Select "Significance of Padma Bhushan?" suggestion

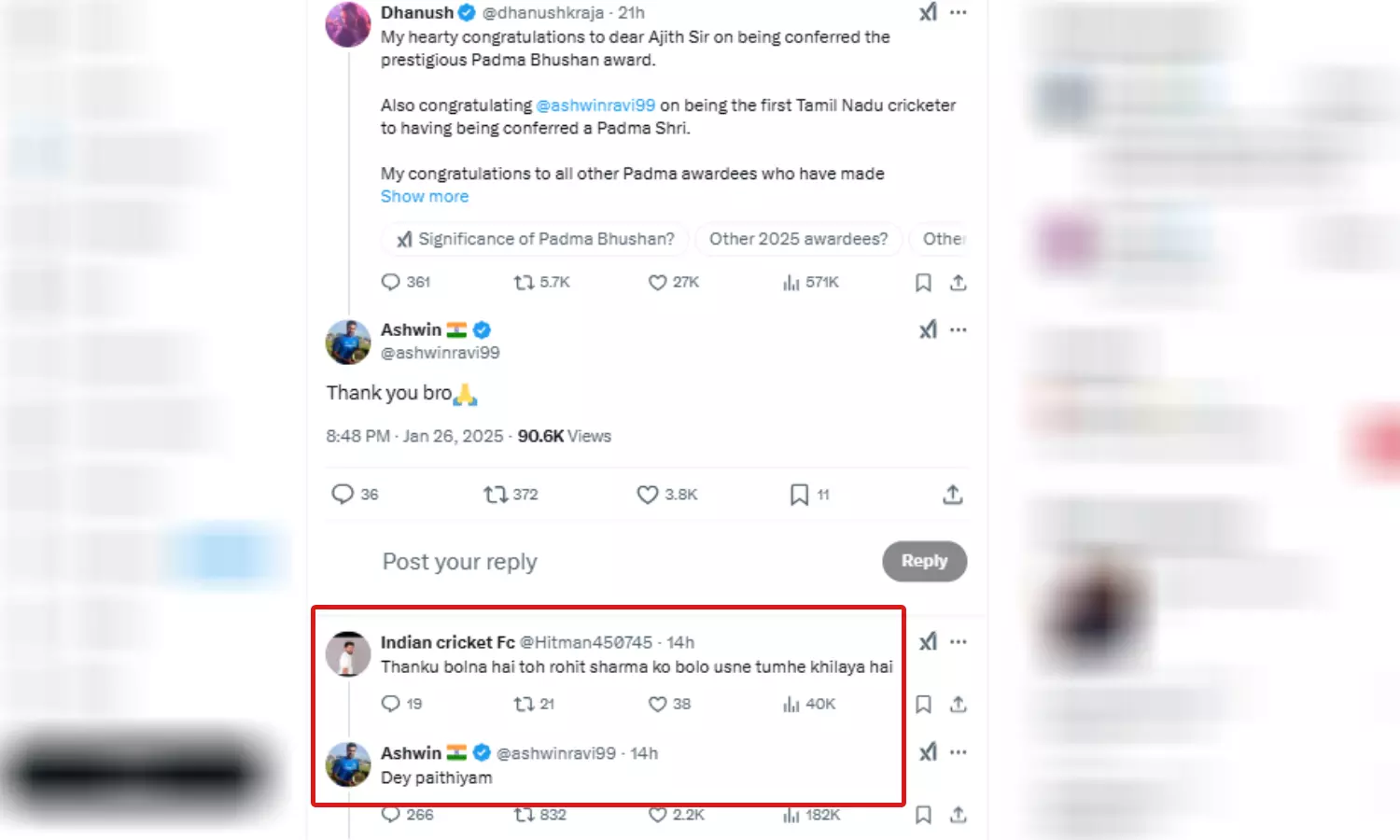[535, 240]
